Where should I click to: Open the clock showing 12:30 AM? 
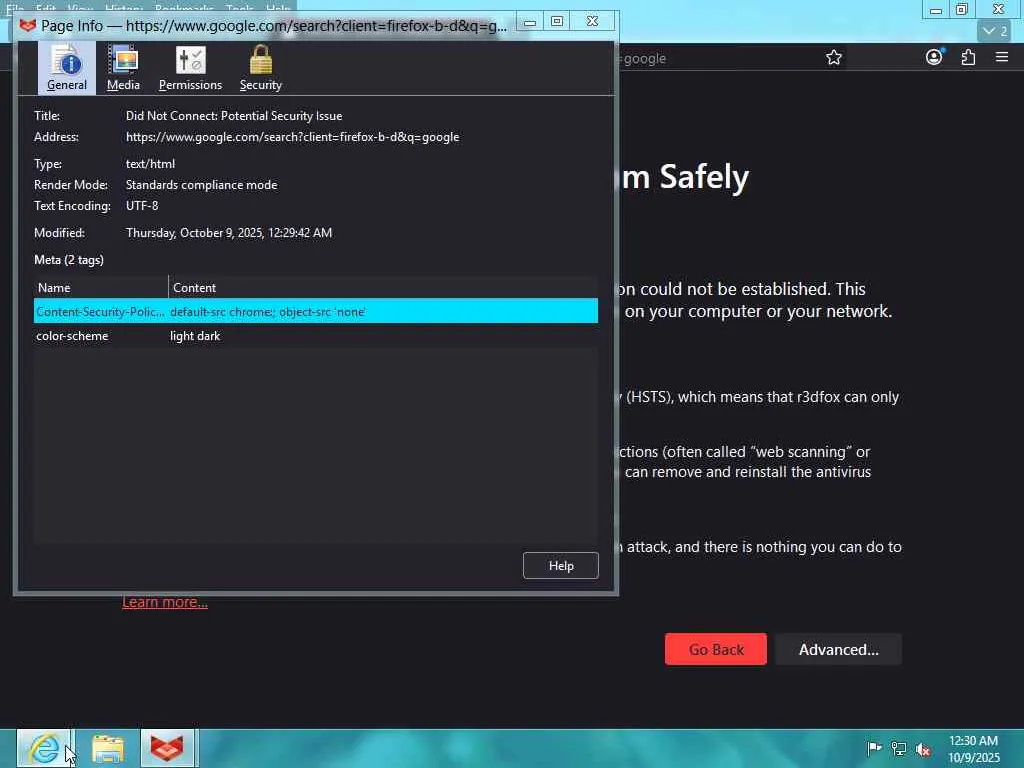pos(973,748)
